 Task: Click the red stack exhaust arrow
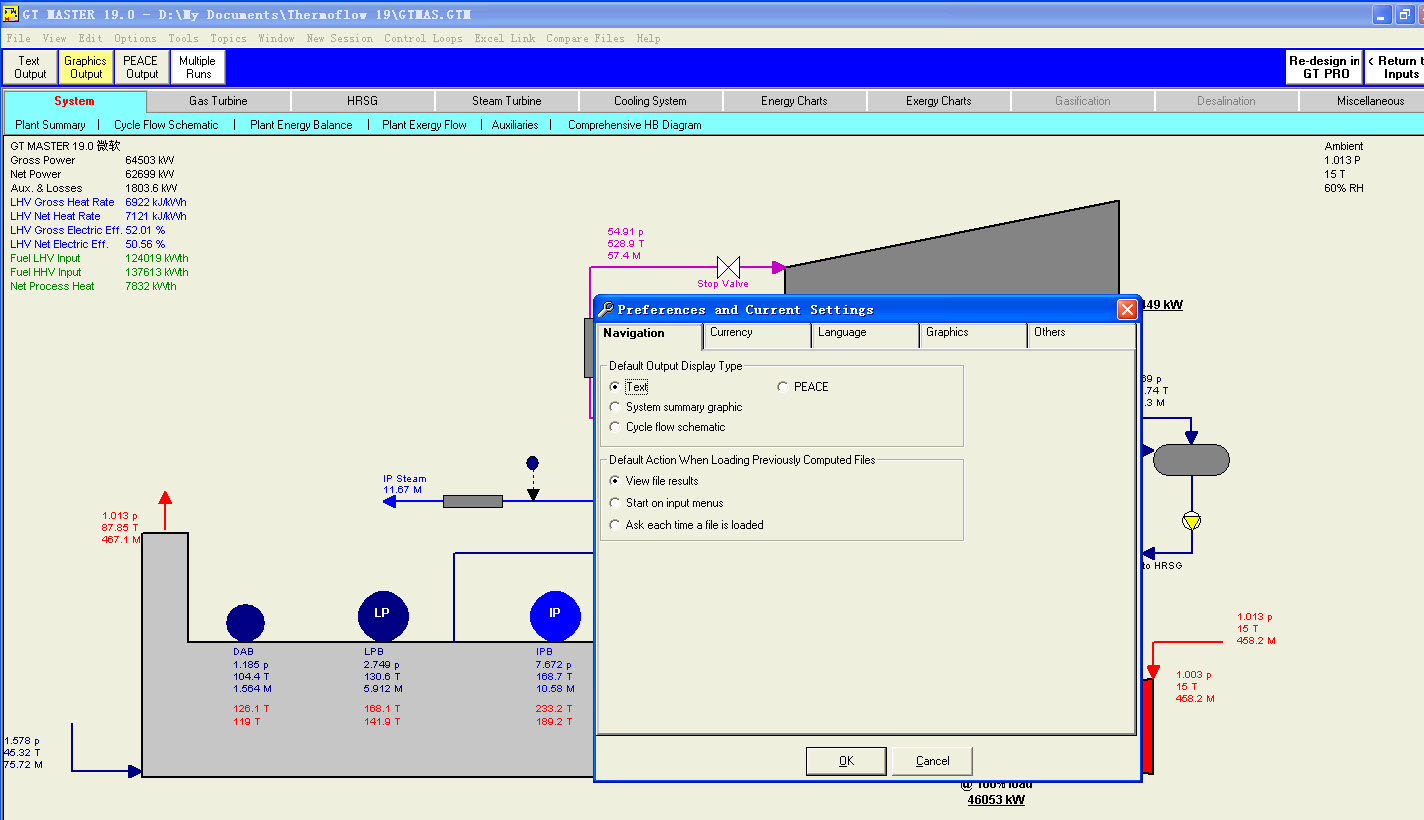pos(165,510)
